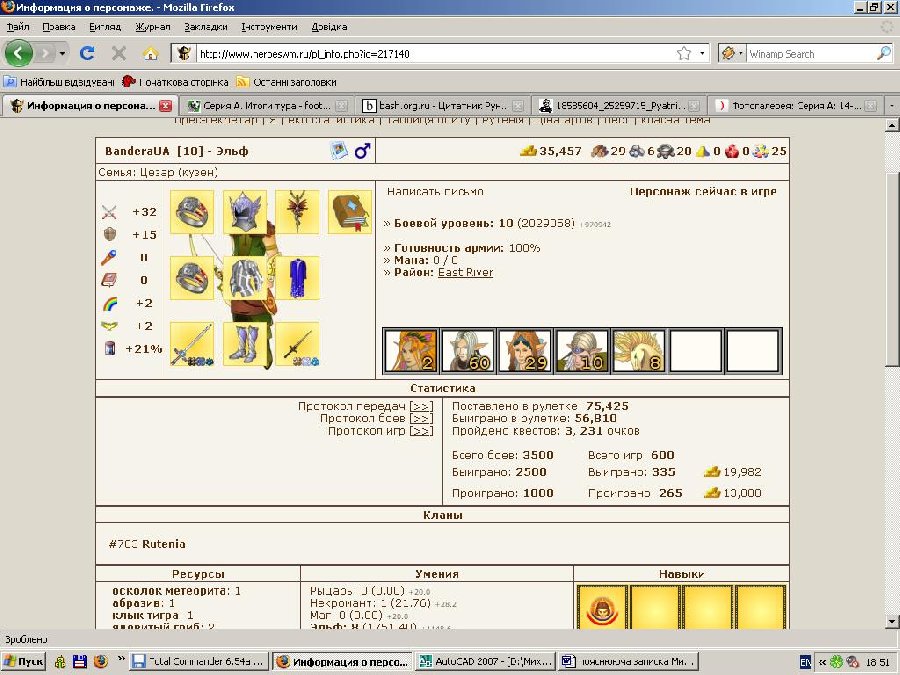The height and width of the screenshot is (675, 900).
Task: Open the Довідка menu
Action: 329,26
